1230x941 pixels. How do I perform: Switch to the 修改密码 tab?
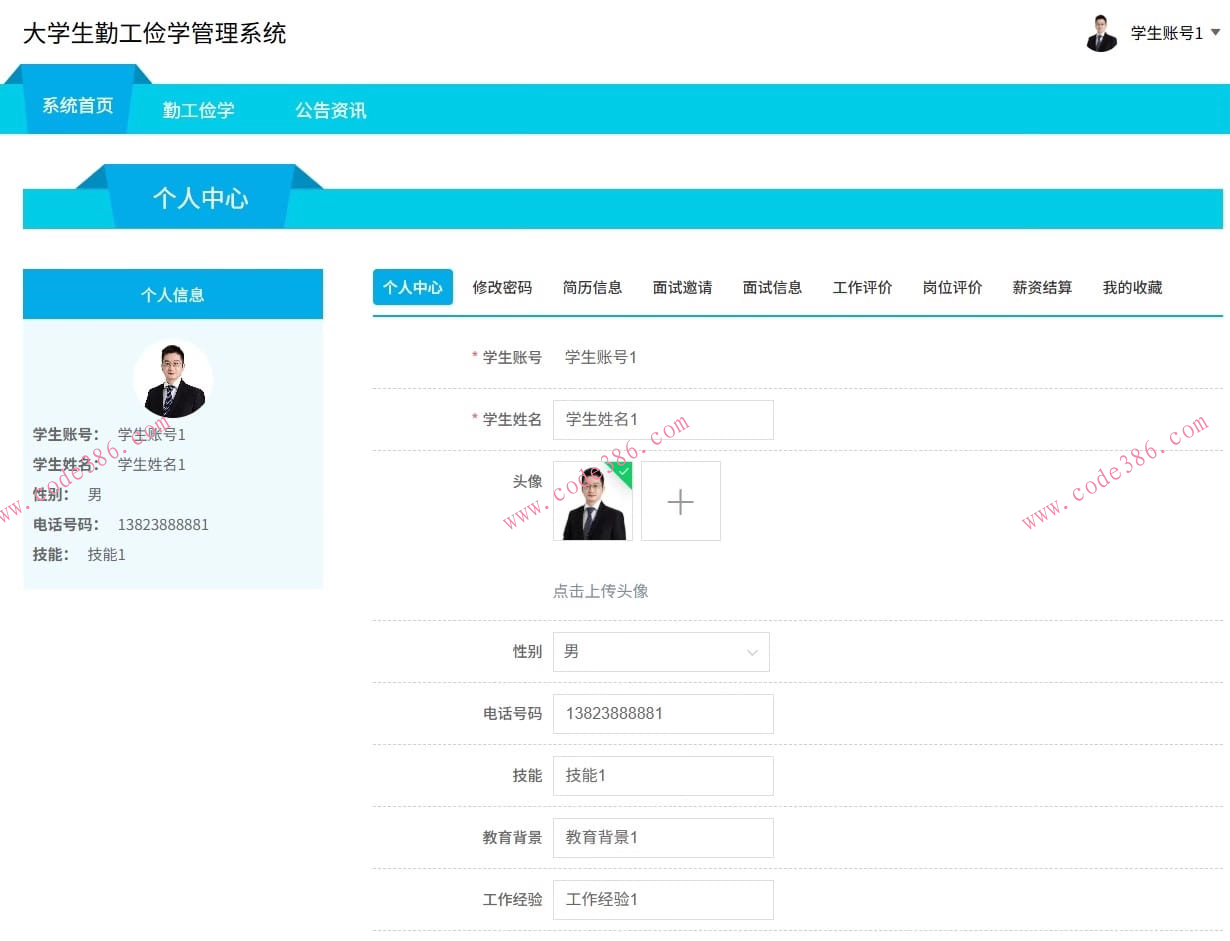[x=503, y=287]
